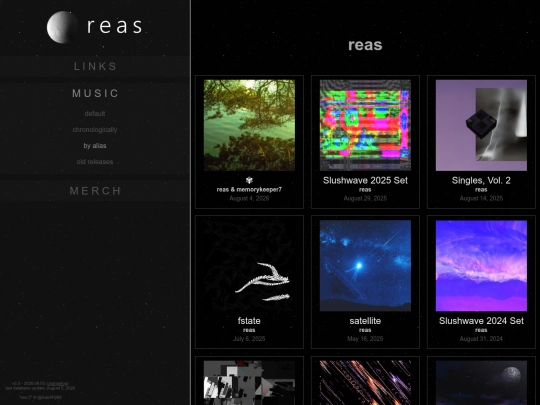540x405 pixels.
Task: Open the MERCH section in sidebar
Action: [95, 191]
